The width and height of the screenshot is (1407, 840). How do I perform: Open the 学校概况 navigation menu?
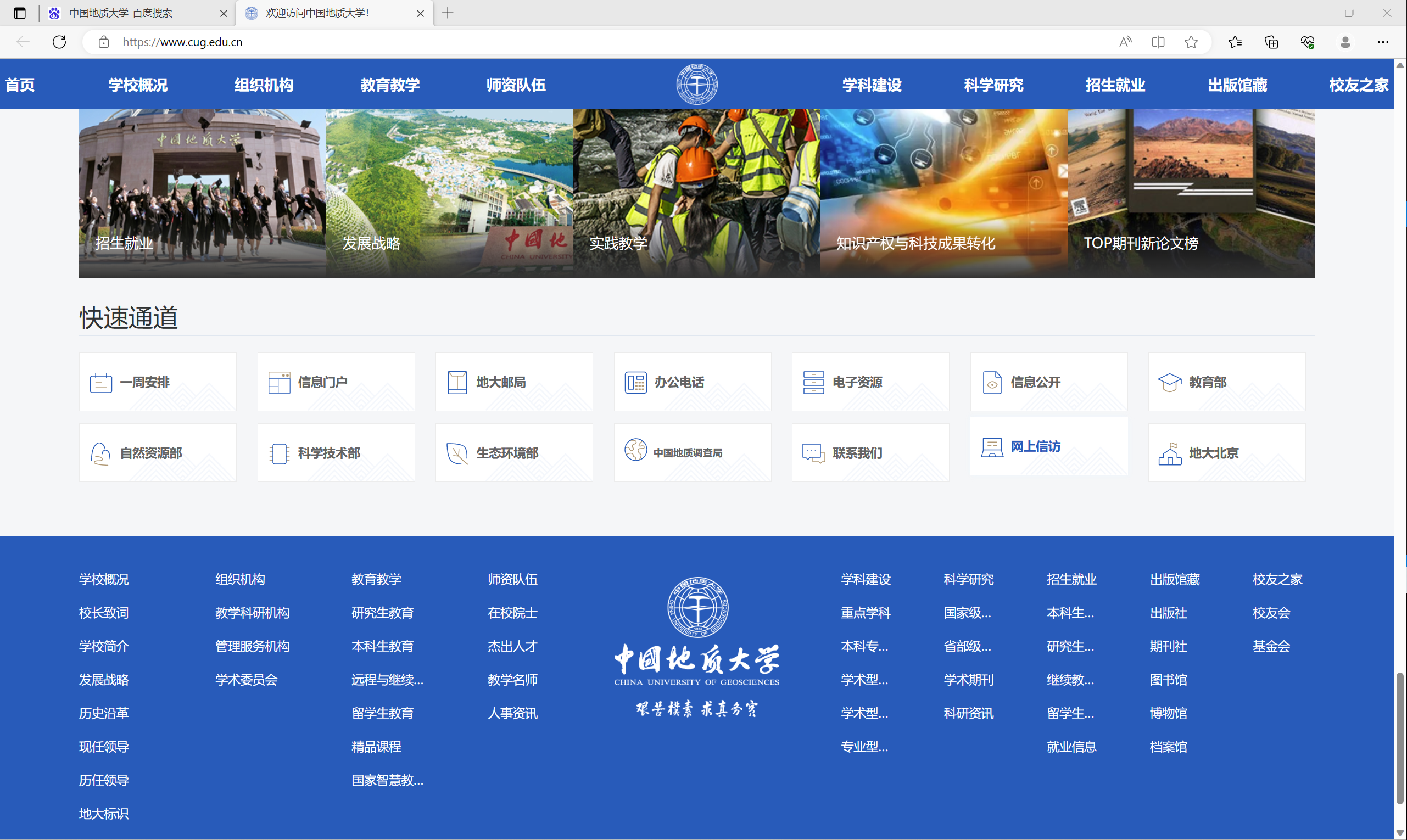click(138, 85)
